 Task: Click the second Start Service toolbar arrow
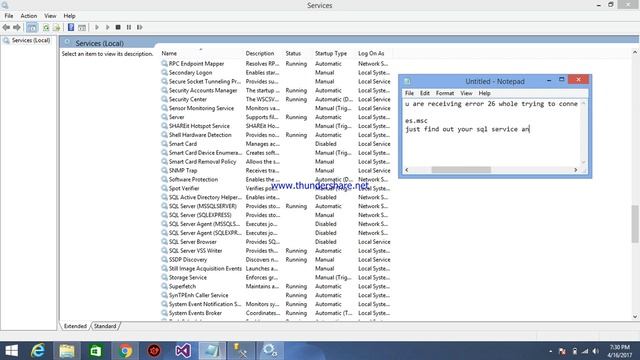107,27
